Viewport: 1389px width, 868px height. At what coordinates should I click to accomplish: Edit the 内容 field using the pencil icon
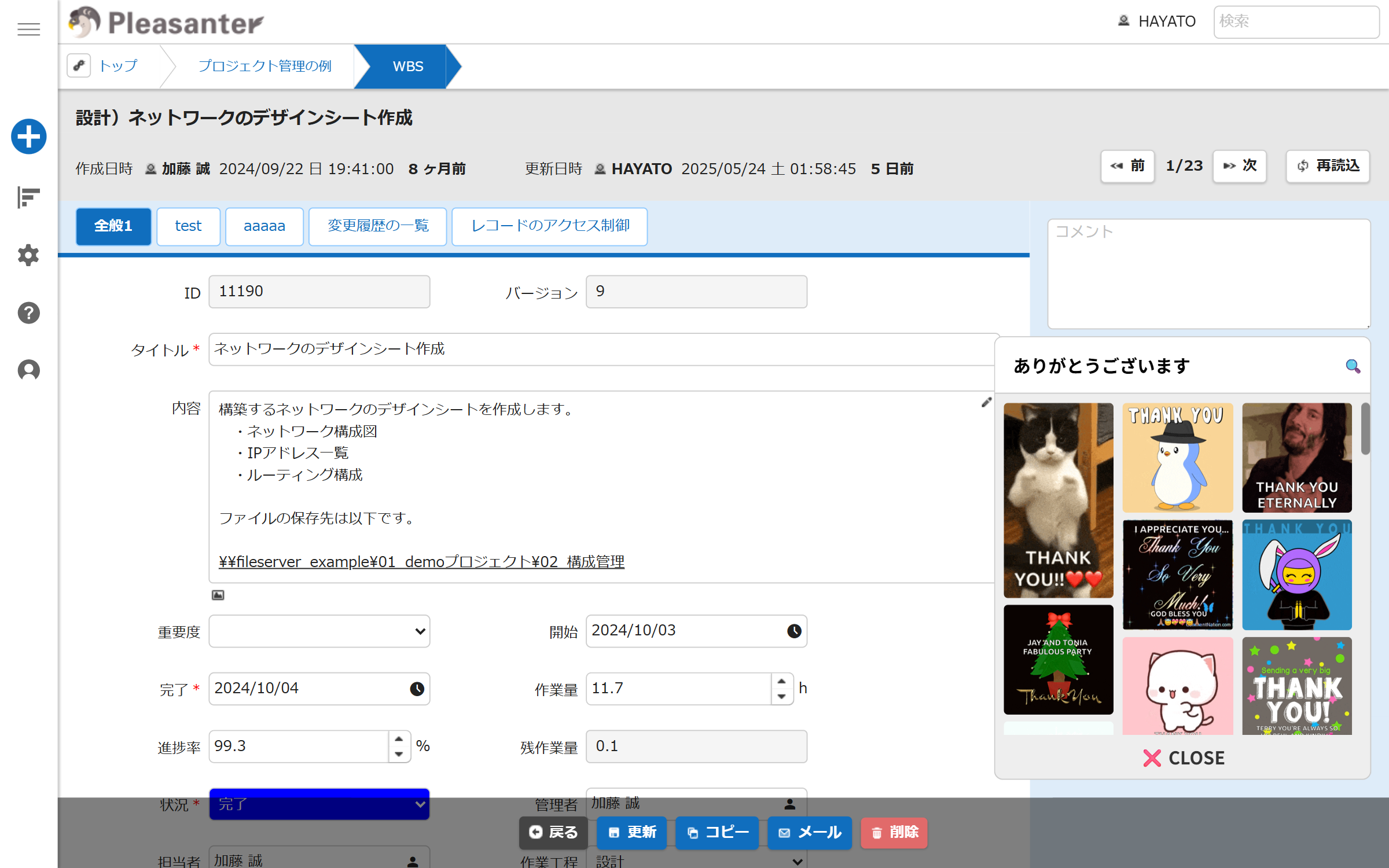[986, 403]
